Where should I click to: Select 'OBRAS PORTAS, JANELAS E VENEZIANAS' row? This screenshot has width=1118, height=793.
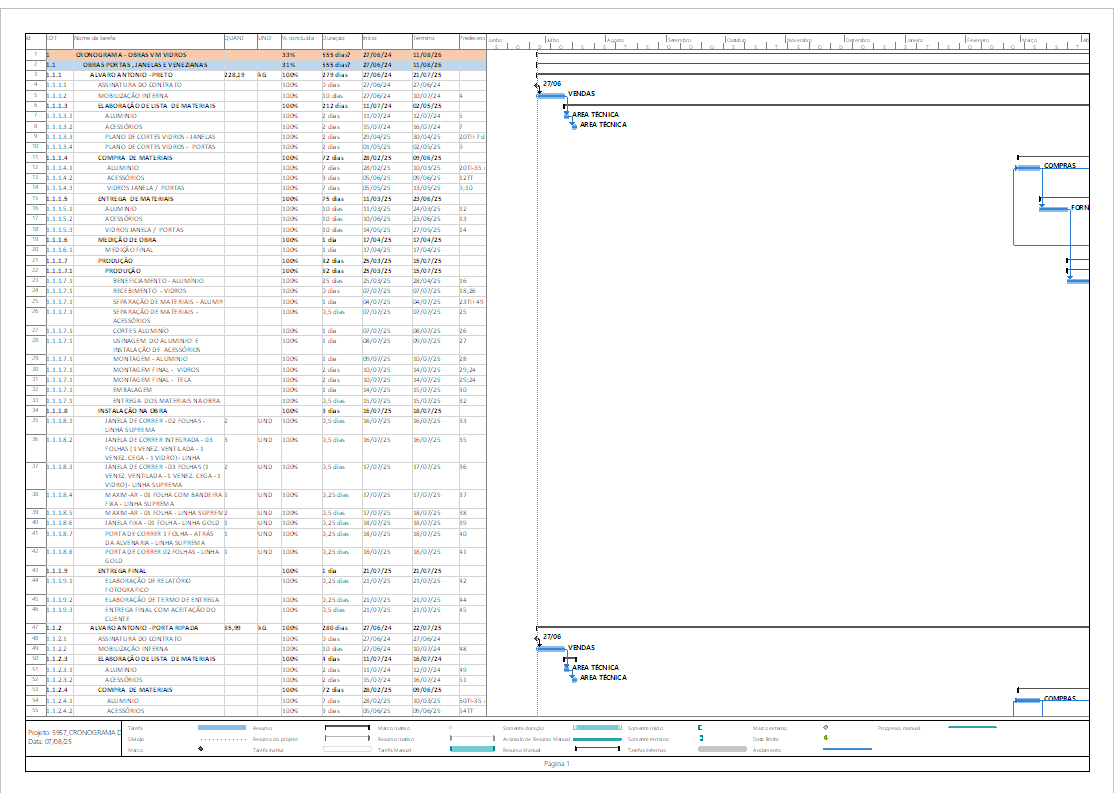(x=152, y=64)
